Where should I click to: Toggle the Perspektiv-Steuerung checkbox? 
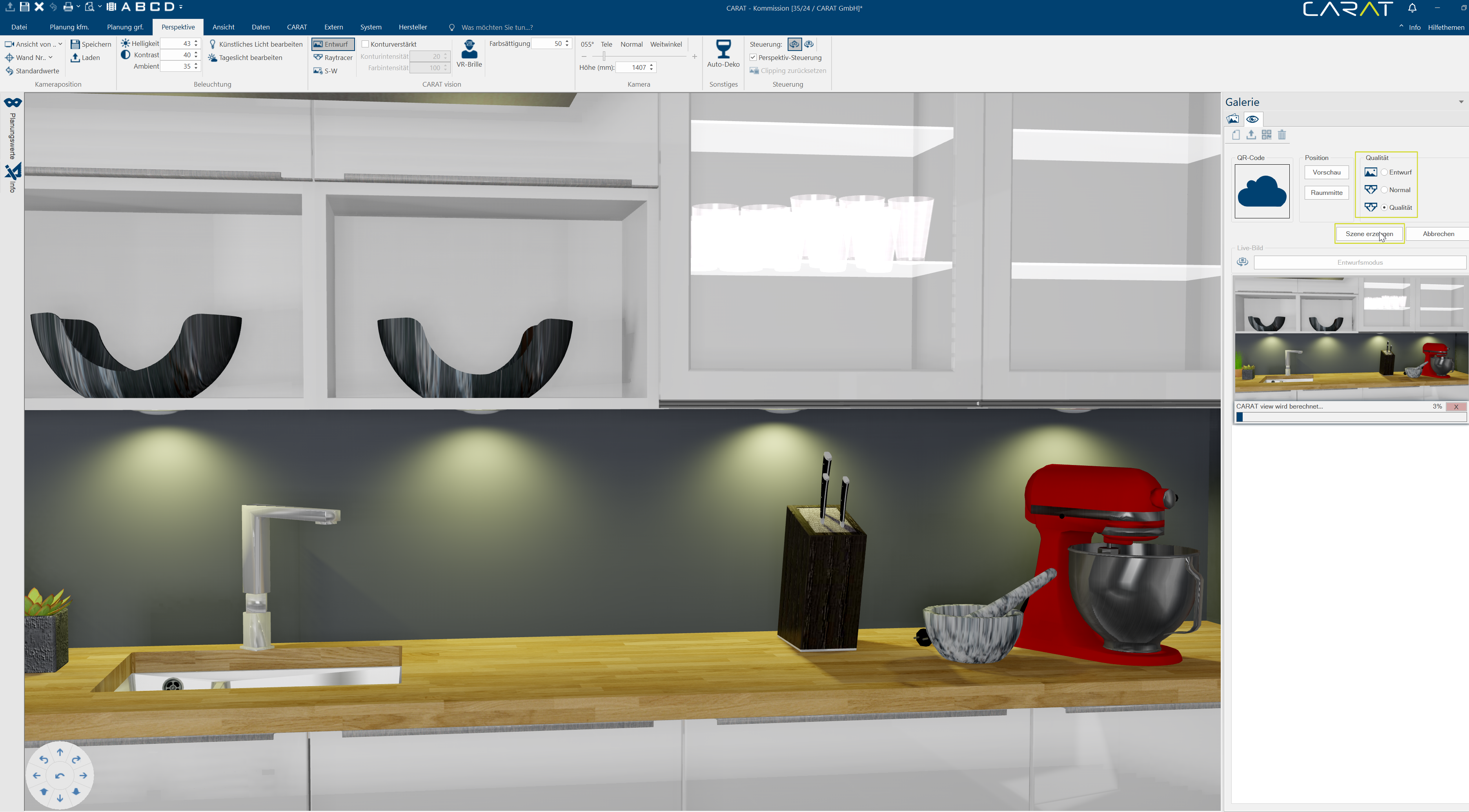[x=753, y=58]
